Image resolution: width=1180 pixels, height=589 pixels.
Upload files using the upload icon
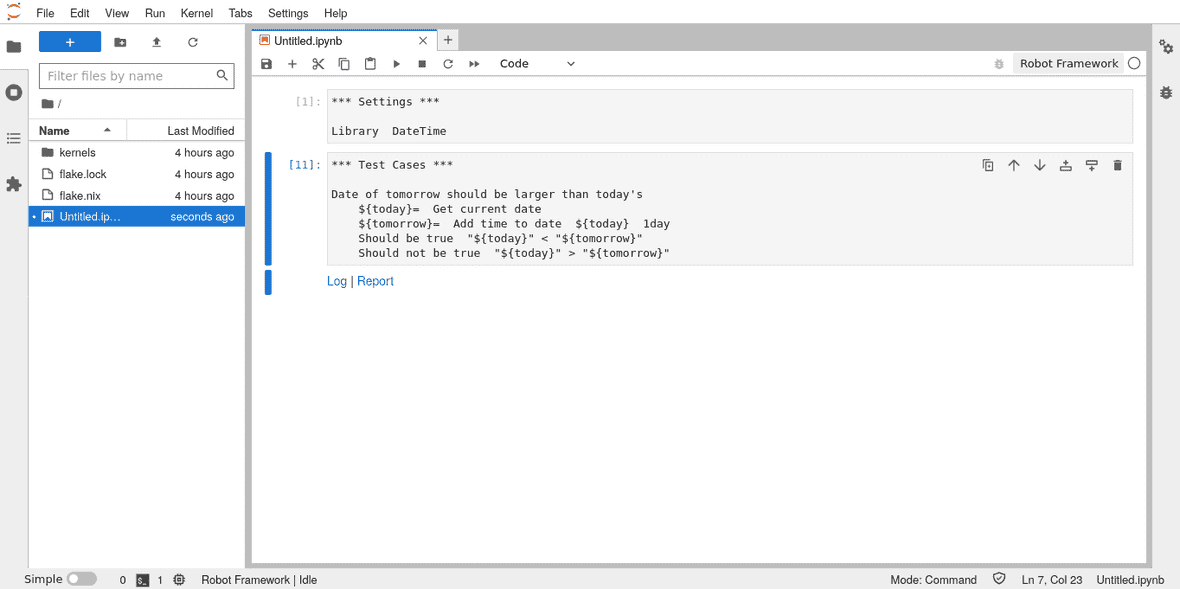click(x=156, y=42)
